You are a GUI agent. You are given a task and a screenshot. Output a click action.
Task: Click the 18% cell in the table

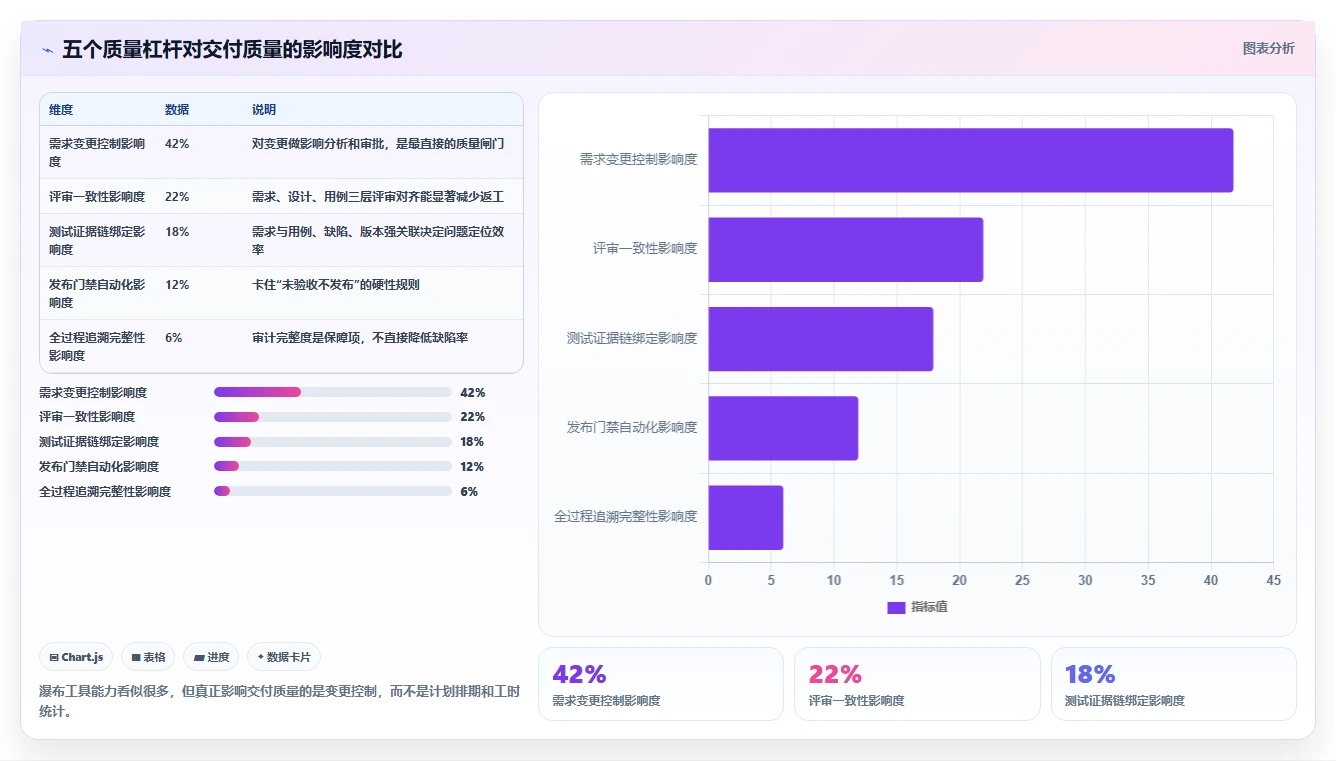(177, 232)
